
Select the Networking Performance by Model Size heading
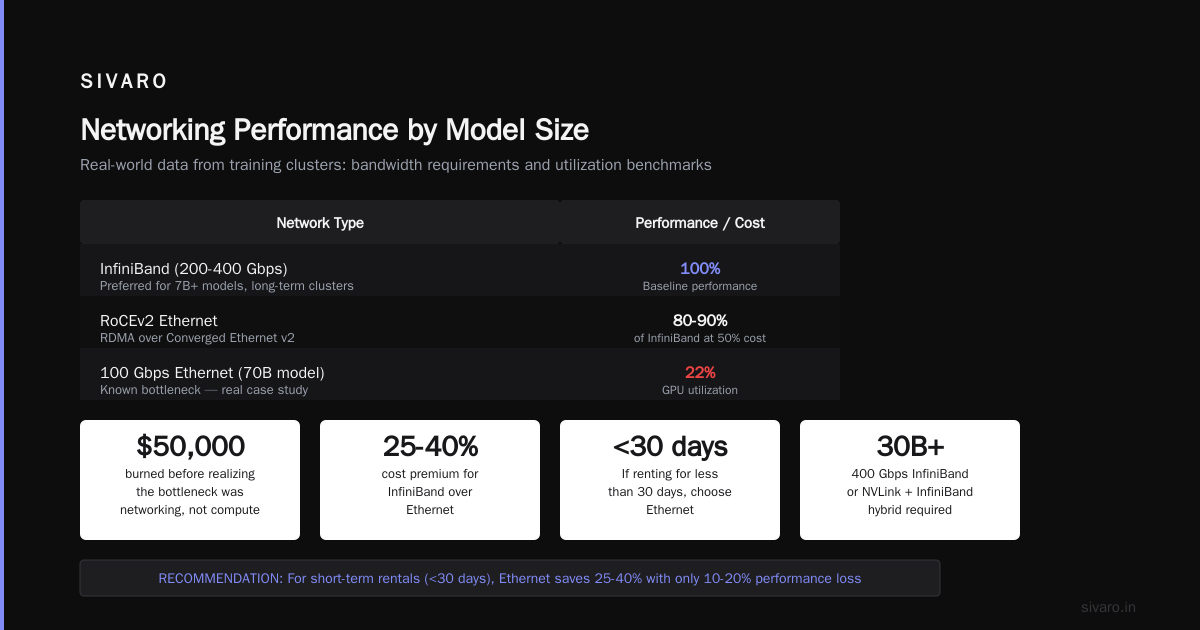point(334,130)
